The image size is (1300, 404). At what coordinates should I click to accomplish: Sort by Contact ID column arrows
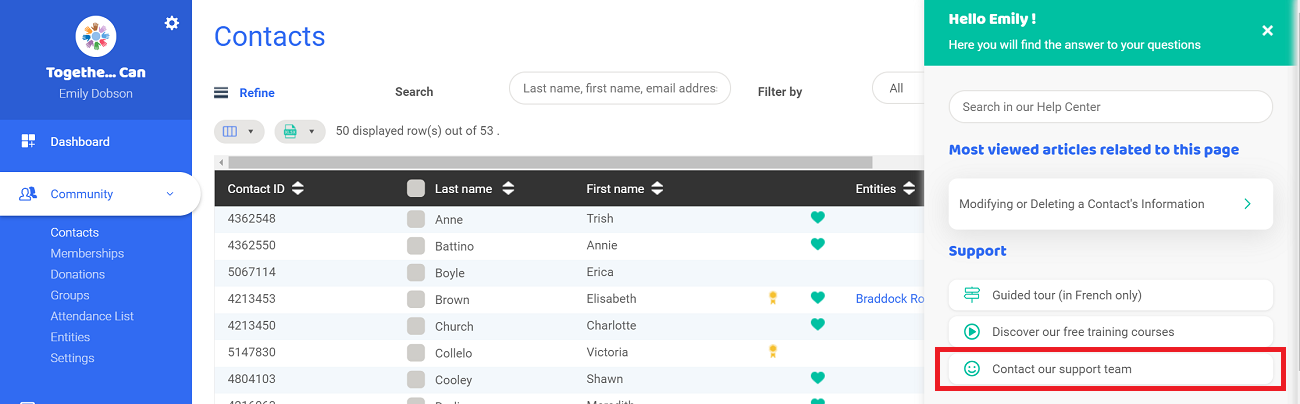click(298, 189)
